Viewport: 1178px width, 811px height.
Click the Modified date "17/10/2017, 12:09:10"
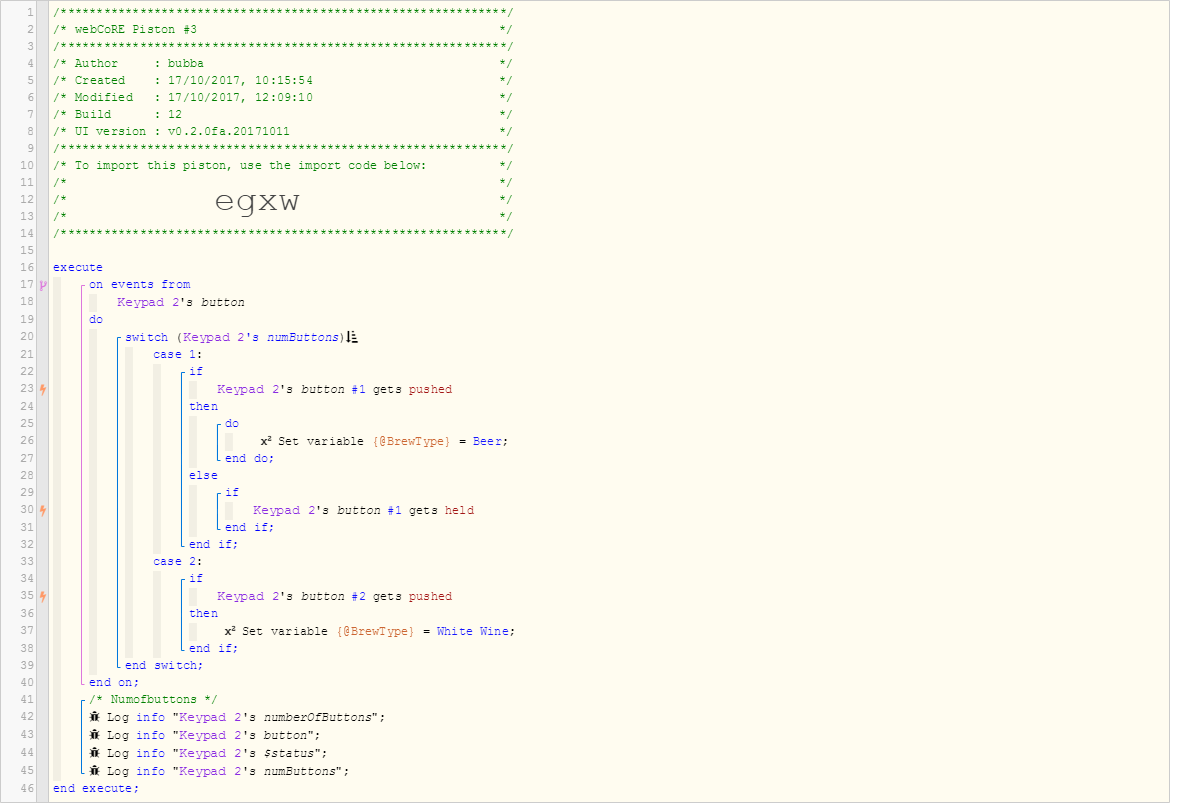240,98
